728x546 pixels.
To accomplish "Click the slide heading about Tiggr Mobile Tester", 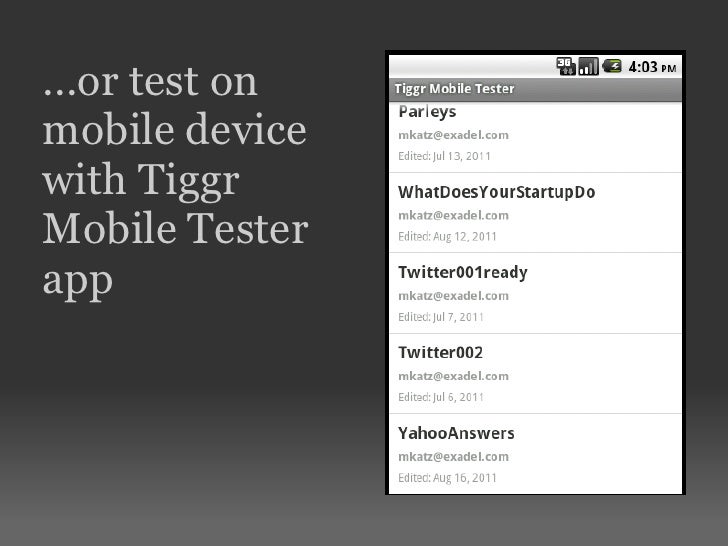I will (x=176, y=182).
